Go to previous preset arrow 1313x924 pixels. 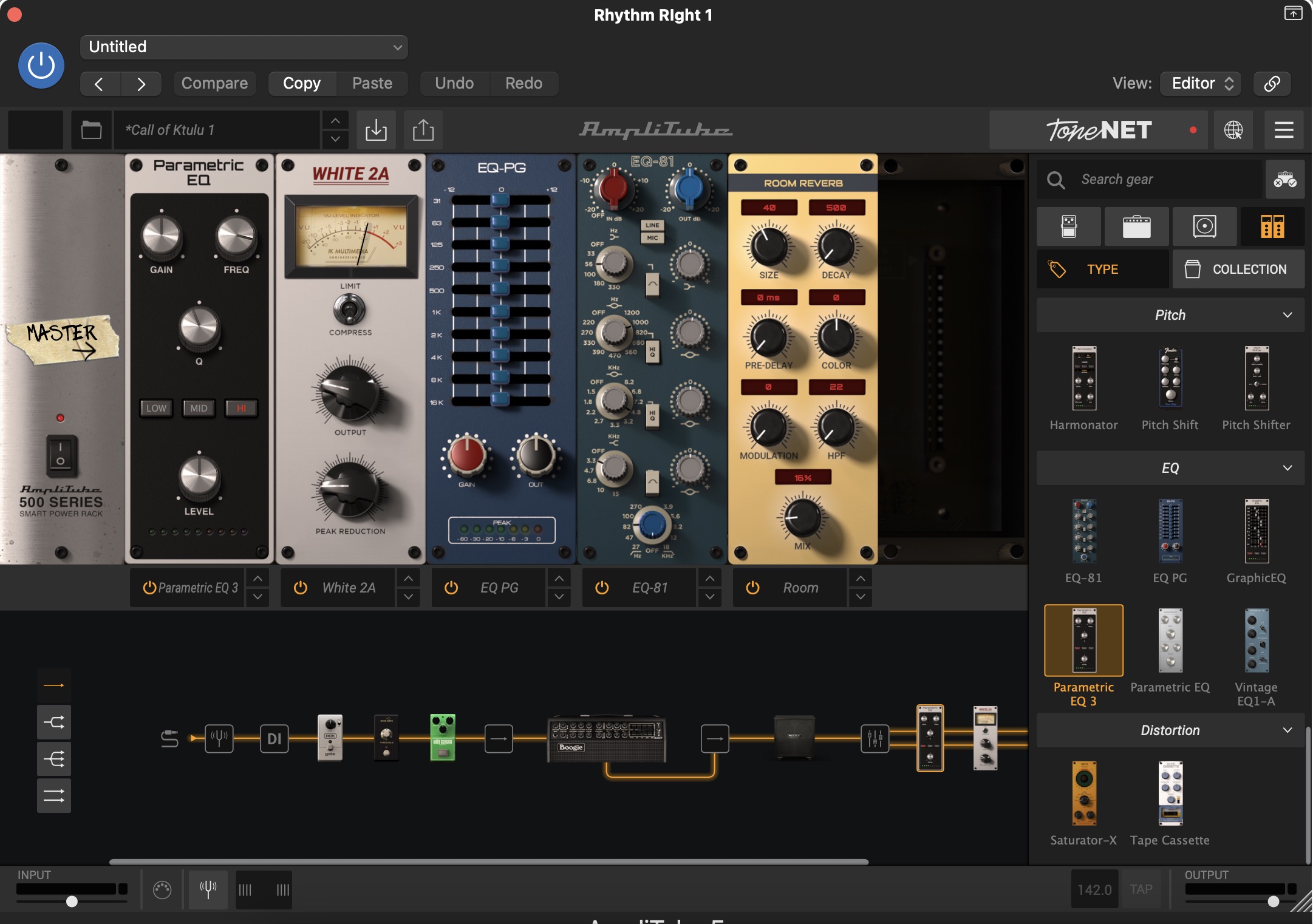[100, 83]
